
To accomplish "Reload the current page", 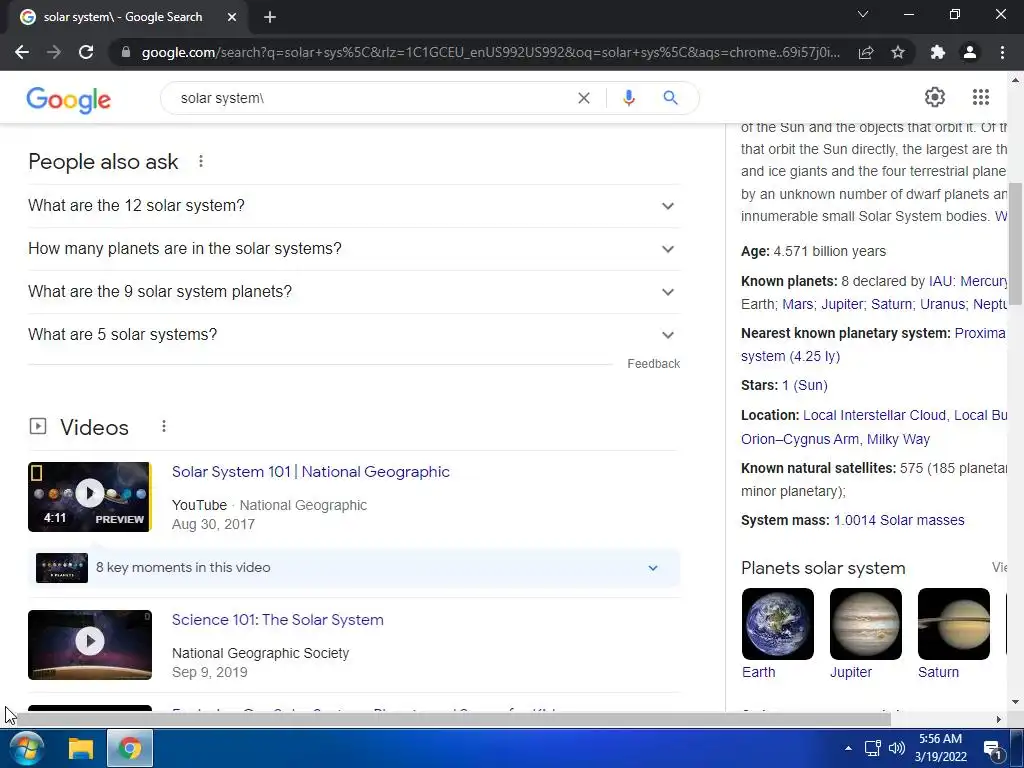I will [x=86, y=52].
